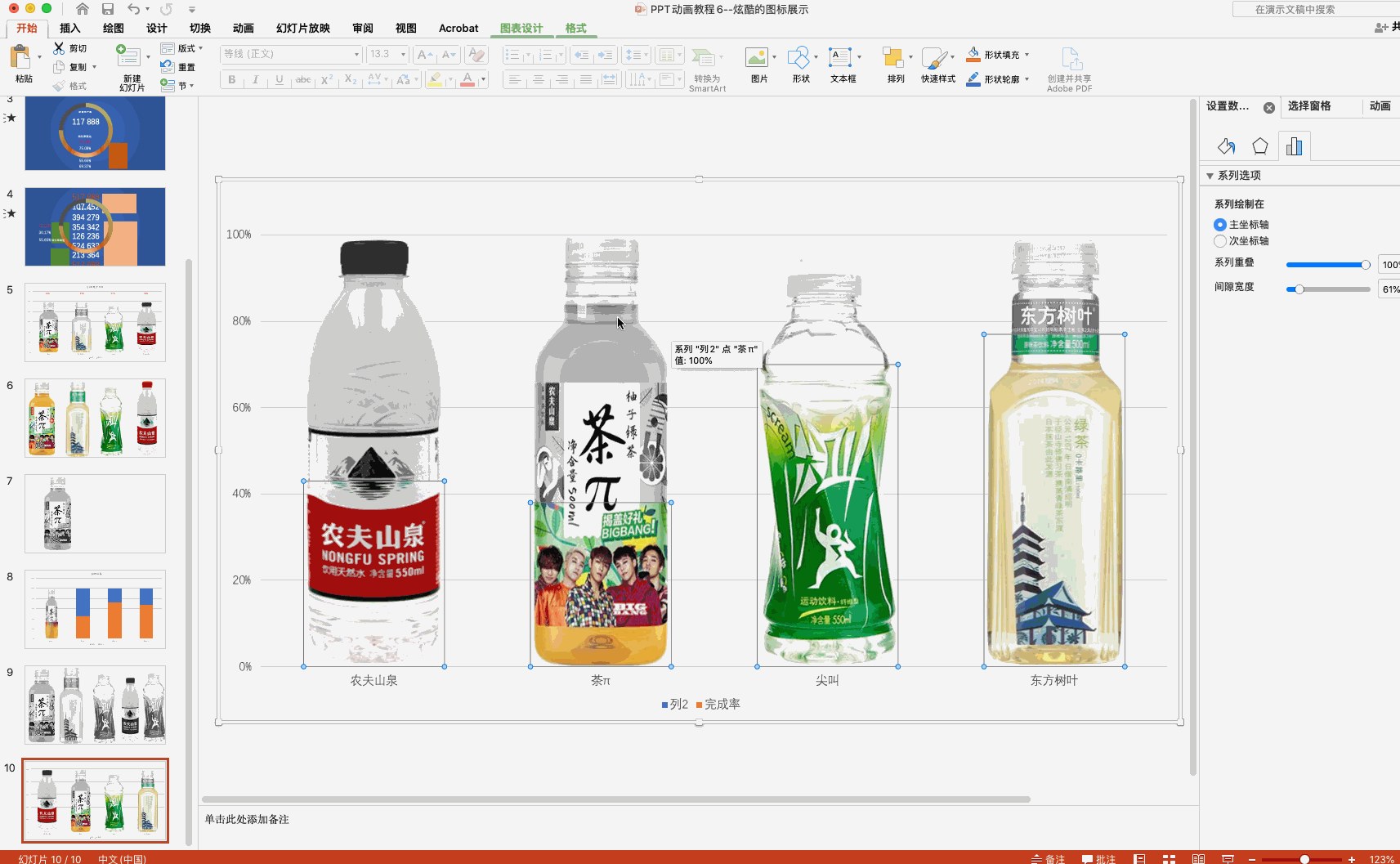Click the 粘贴 clipboard icon
Viewport: 1400px width, 864px height.
coord(20,57)
